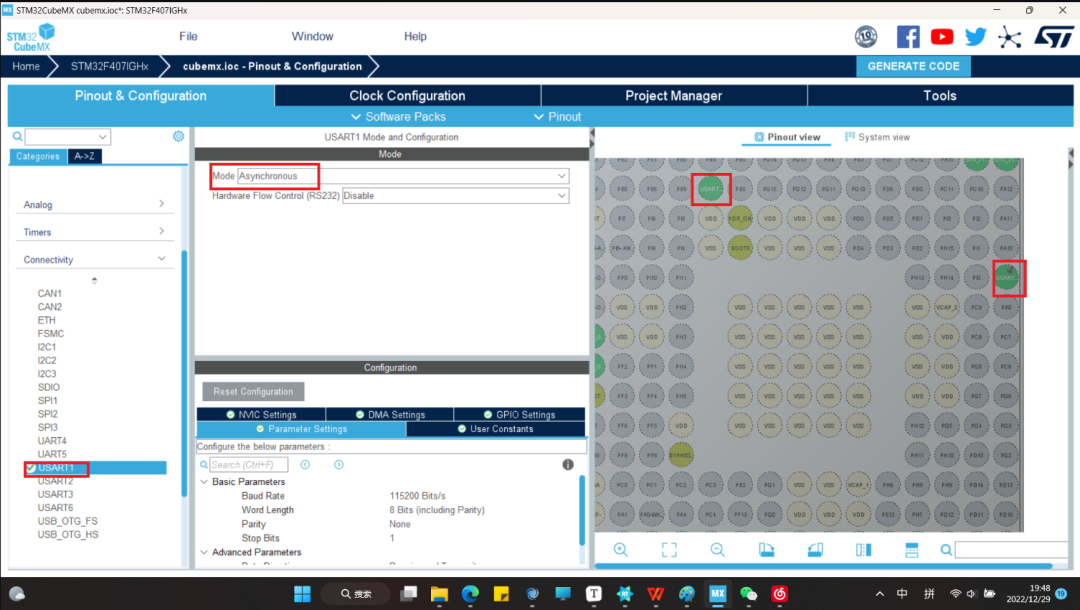Viewport: 1080px width, 610px height.
Task: Rotate the chip view clockwise
Action: pos(766,550)
